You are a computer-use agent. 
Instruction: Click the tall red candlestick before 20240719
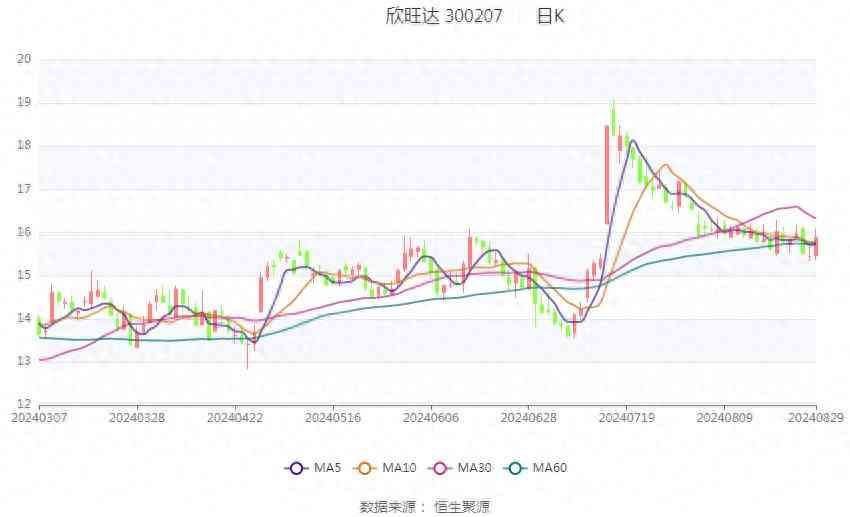pos(607,174)
